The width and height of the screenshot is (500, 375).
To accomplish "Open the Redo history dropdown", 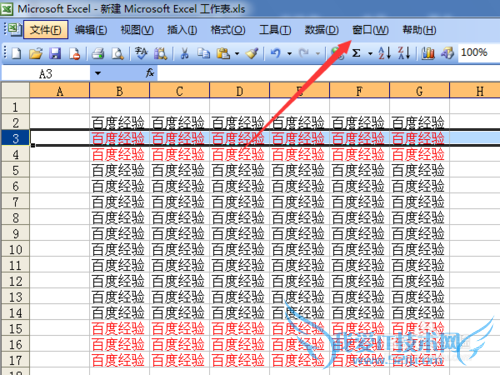I will tap(318, 53).
